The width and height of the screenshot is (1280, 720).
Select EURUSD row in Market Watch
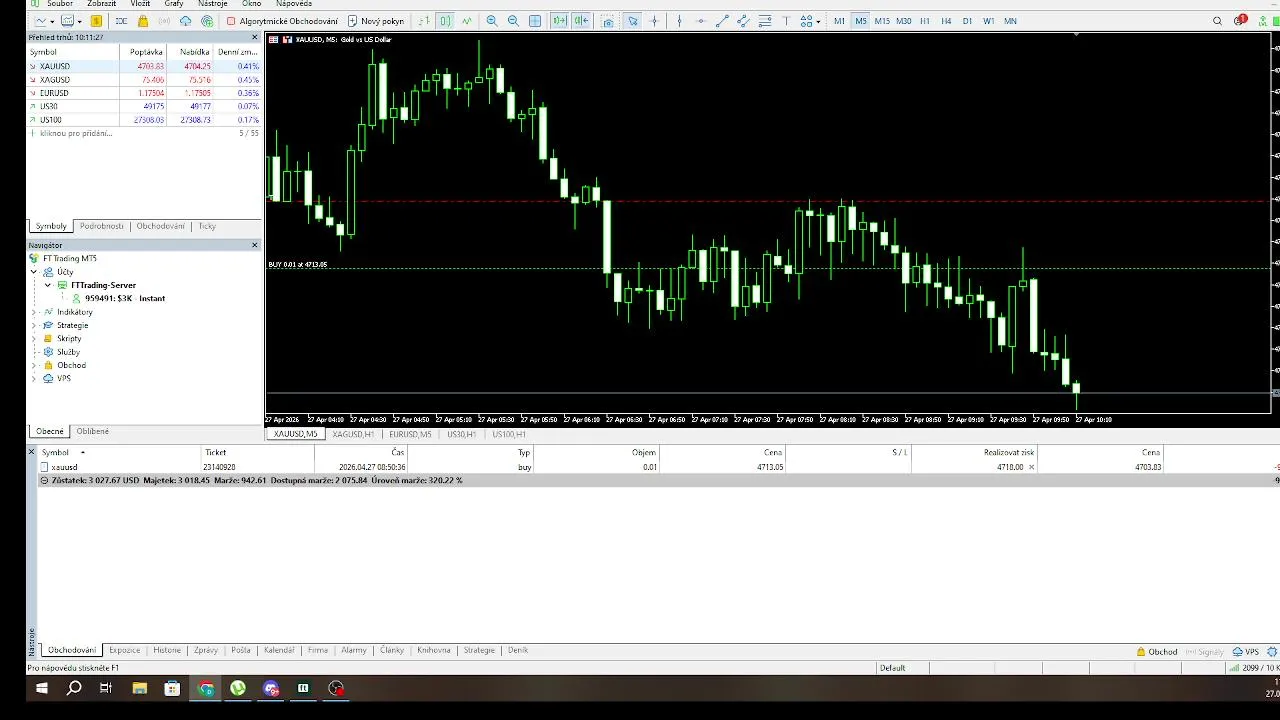pos(146,93)
